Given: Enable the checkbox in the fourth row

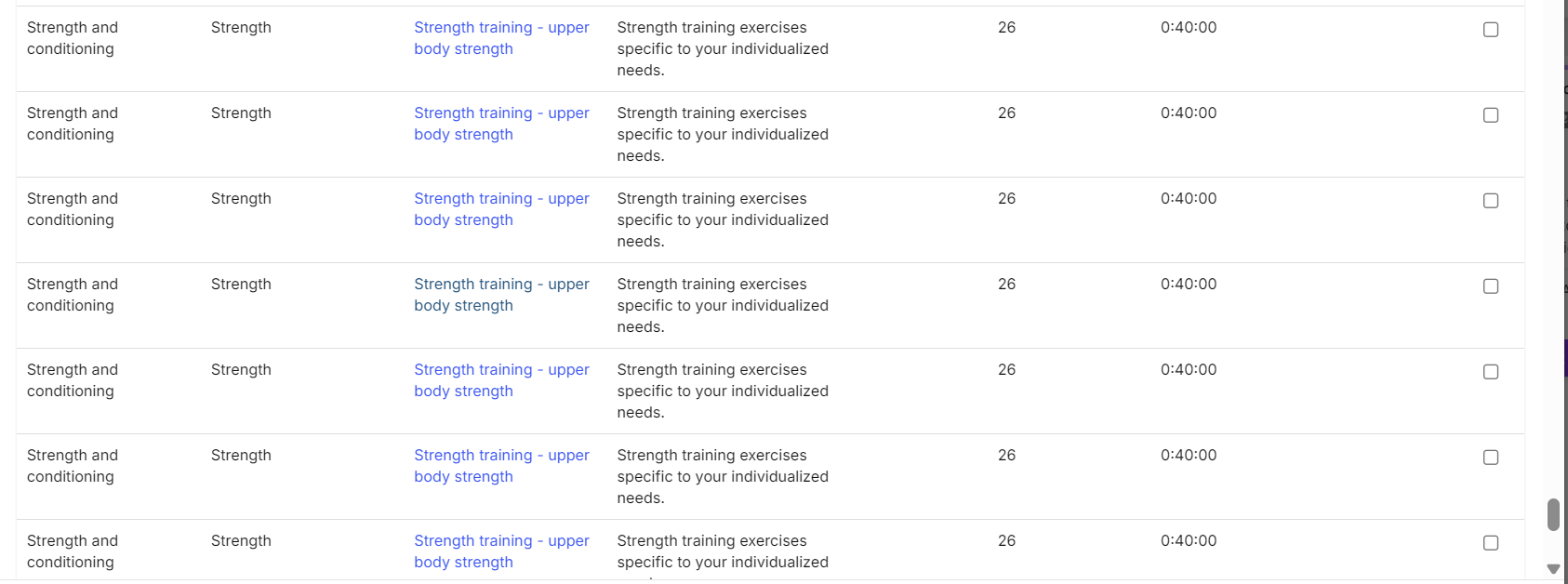Looking at the screenshot, I should 1490,286.
